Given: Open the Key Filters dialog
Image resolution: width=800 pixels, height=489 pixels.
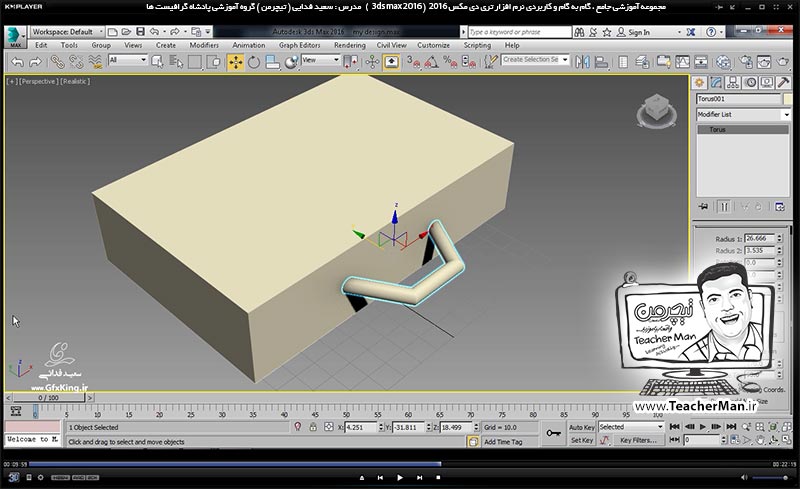Looking at the screenshot, I should pos(638,440).
